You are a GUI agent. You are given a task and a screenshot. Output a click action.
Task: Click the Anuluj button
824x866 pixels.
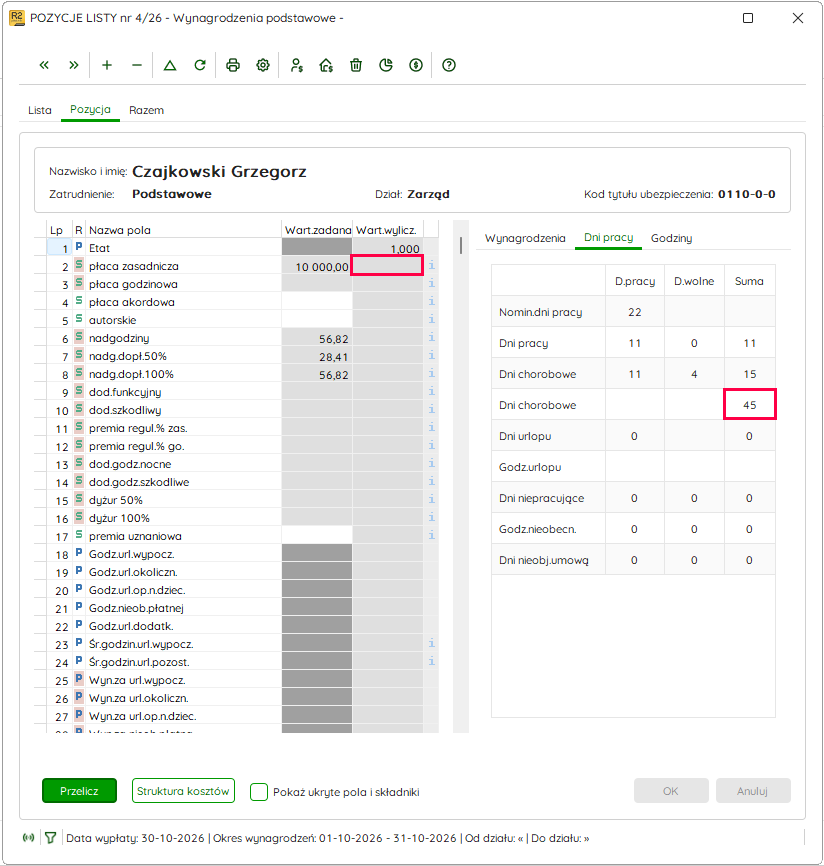753,791
